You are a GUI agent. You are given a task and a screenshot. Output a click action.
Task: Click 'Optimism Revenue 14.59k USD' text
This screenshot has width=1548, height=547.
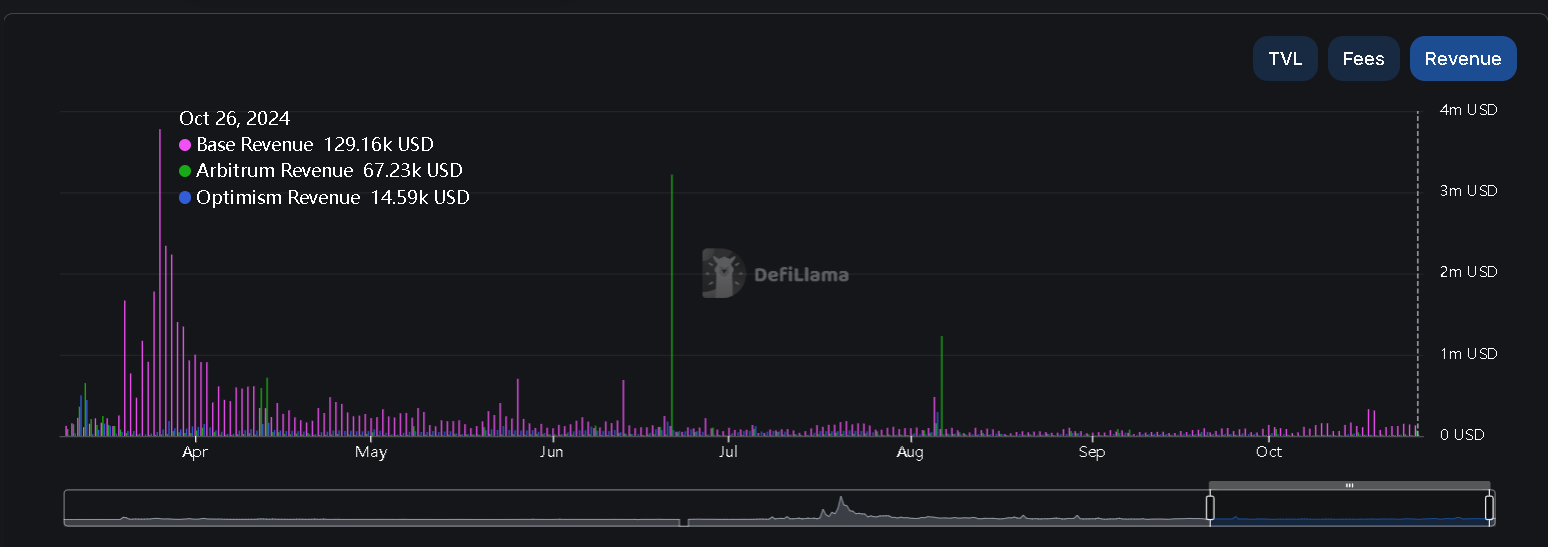[x=333, y=198]
